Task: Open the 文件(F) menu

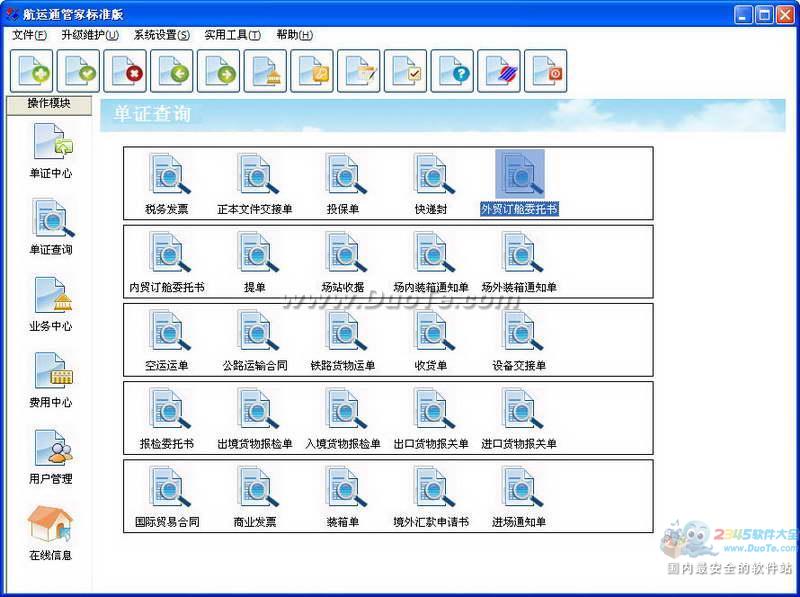Action: [29, 35]
